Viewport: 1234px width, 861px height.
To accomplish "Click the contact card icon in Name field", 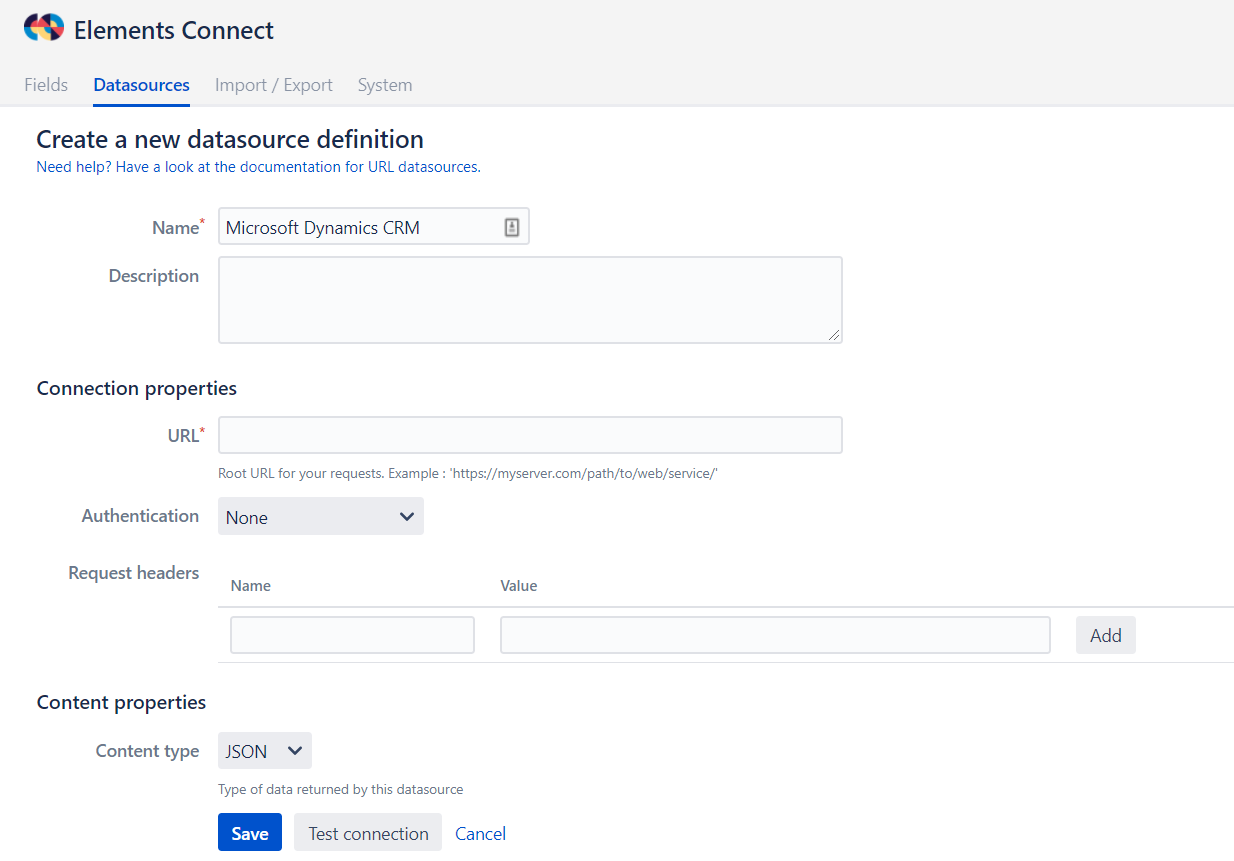I will click(x=511, y=227).
